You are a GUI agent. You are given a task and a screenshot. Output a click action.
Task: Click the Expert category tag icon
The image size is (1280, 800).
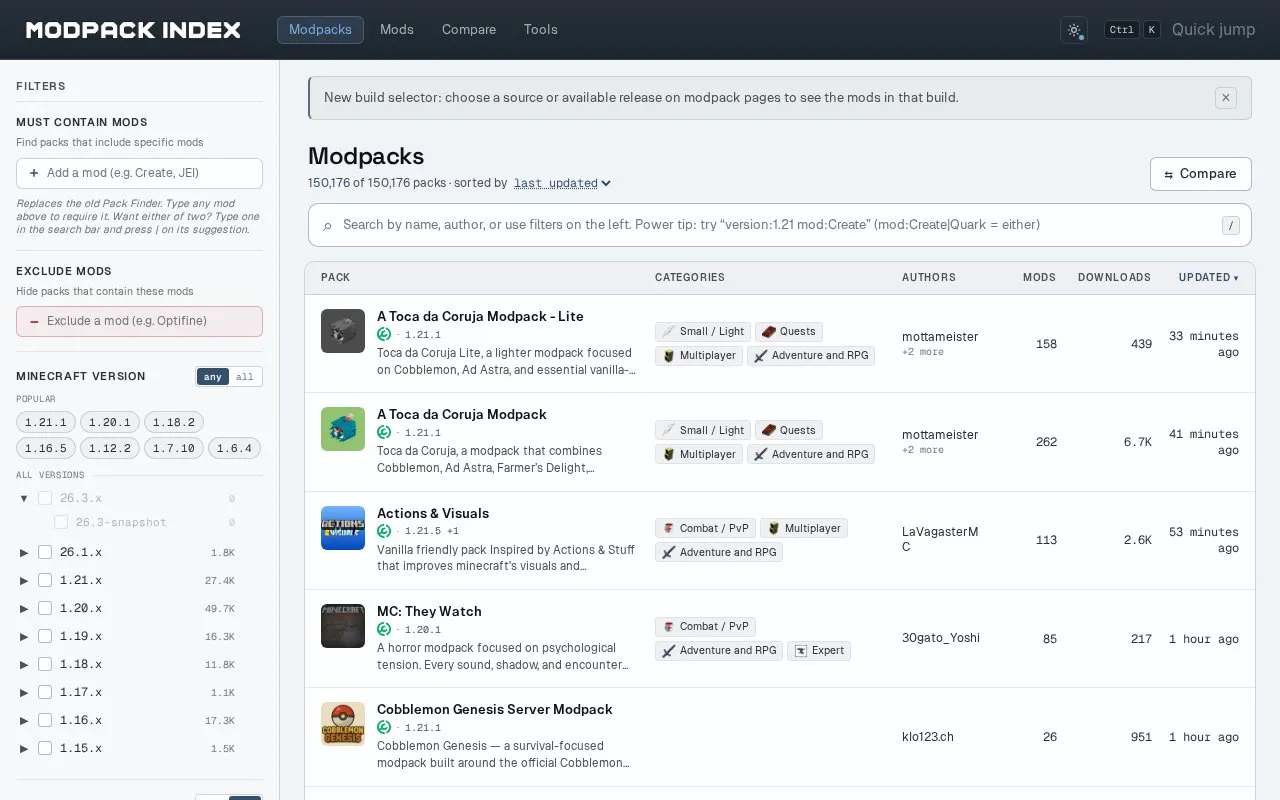(x=801, y=651)
